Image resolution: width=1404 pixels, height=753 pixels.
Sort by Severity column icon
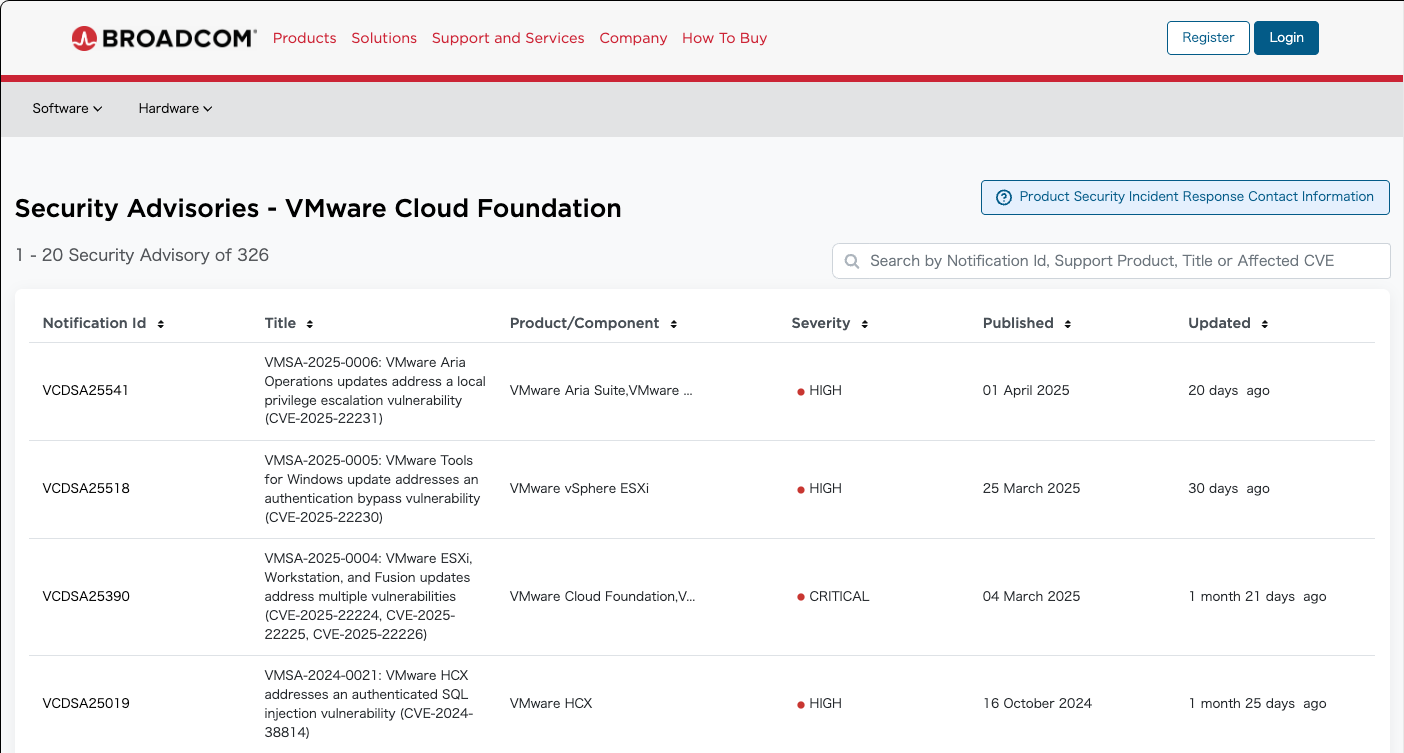[865, 324]
